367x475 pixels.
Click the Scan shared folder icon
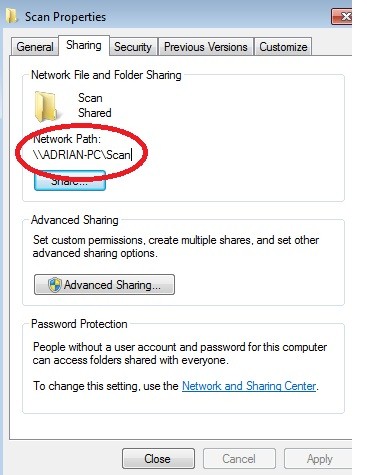[x=46, y=106]
